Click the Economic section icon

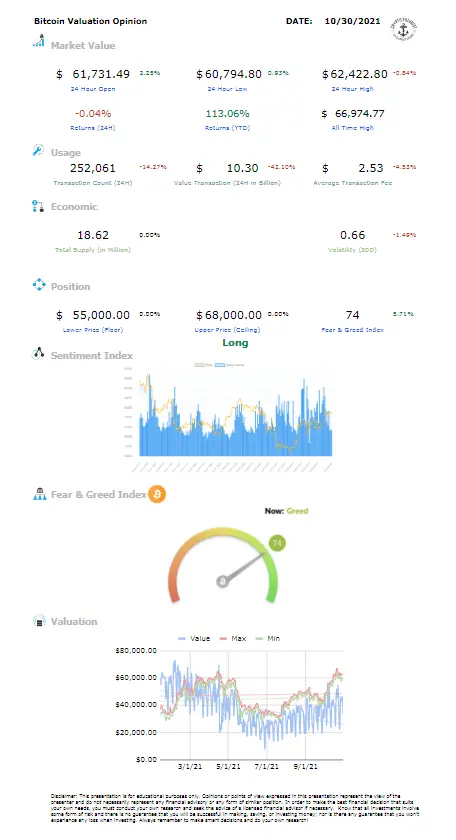coord(38,206)
